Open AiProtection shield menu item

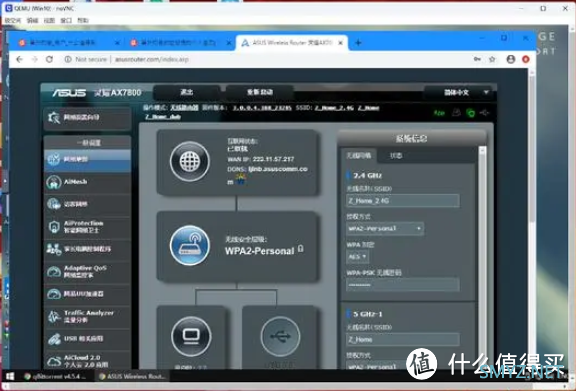point(87,227)
